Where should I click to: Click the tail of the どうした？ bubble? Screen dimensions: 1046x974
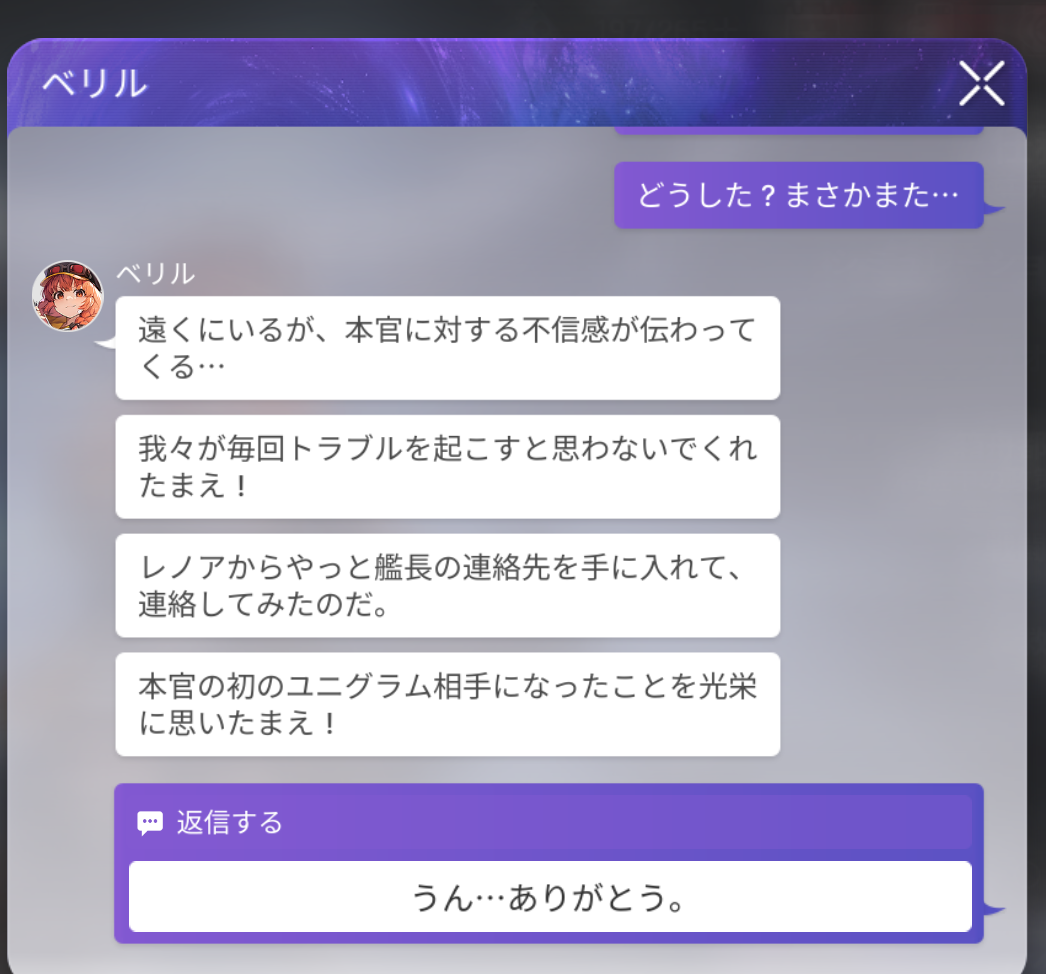[994, 210]
